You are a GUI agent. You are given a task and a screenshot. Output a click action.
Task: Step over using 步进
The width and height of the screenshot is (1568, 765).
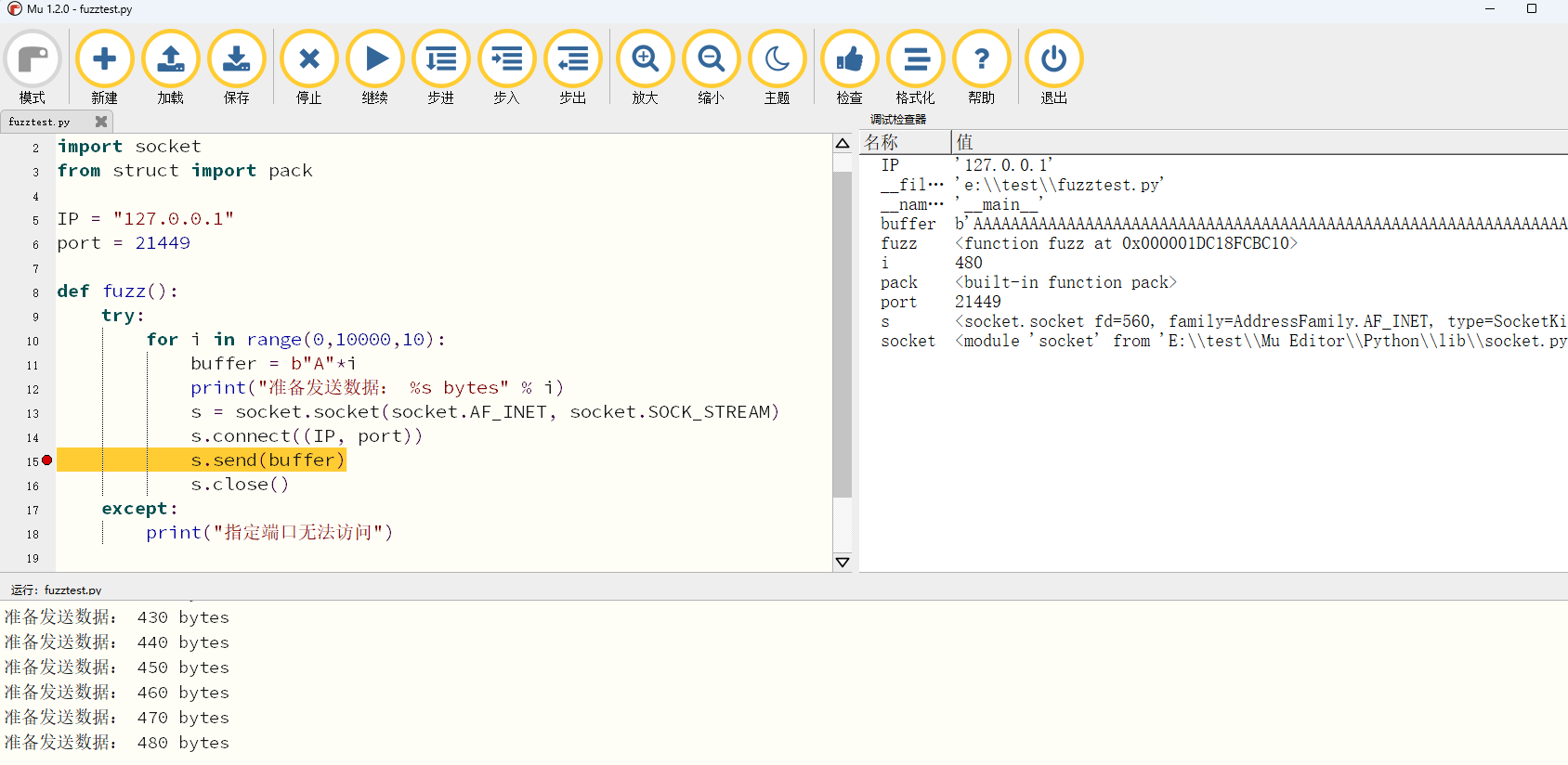pos(440,67)
